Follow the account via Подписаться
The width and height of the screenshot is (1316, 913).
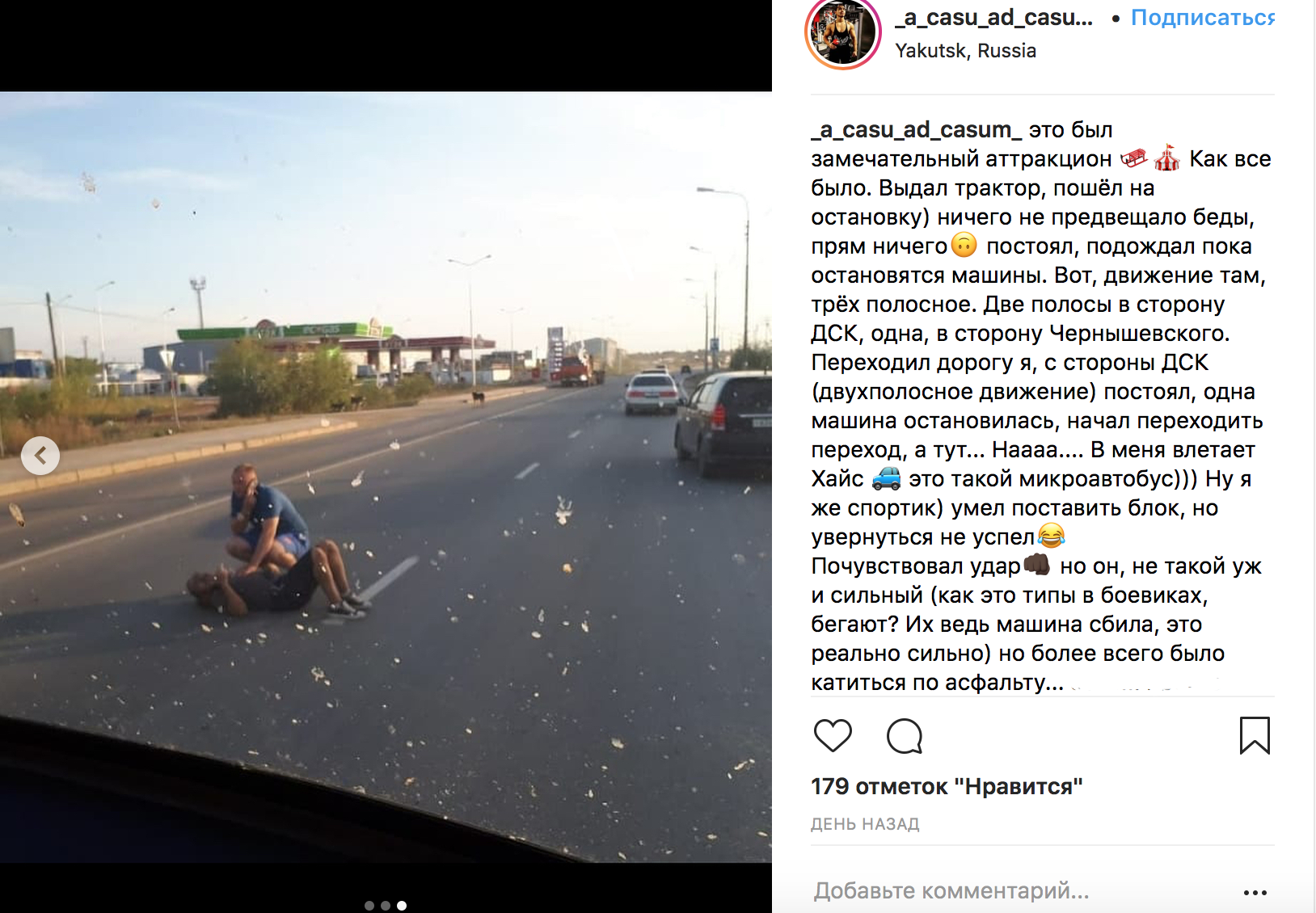coord(1202,17)
